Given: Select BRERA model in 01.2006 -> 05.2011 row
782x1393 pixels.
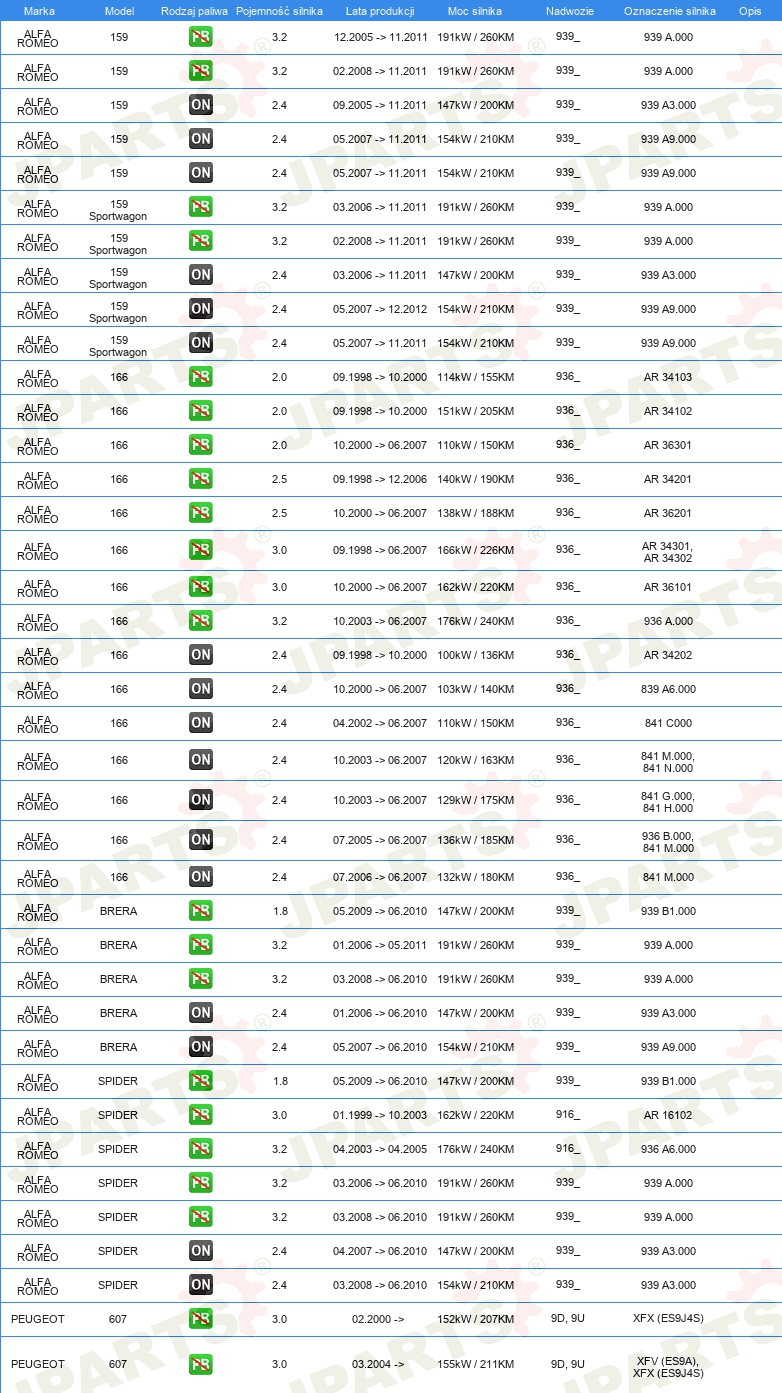Looking at the screenshot, I should pos(119,945).
